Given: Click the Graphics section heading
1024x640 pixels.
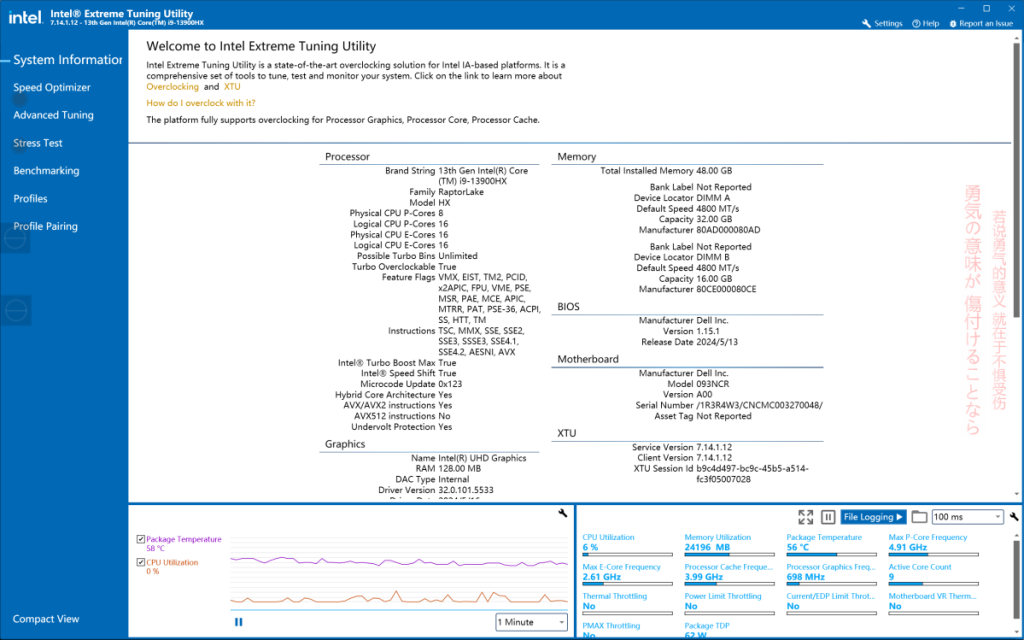Looking at the screenshot, I should click(x=345, y=444).
